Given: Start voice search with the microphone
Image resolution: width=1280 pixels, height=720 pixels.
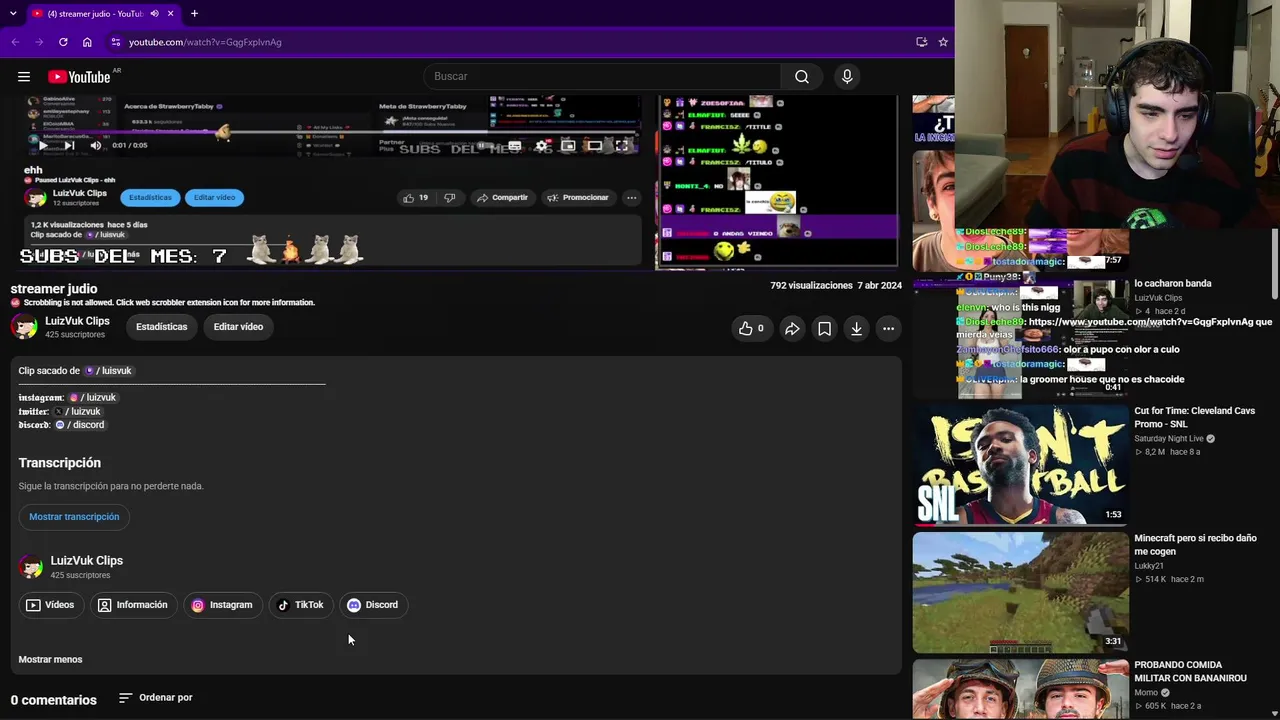Looking at the screenshot, I should click(847, 77).
